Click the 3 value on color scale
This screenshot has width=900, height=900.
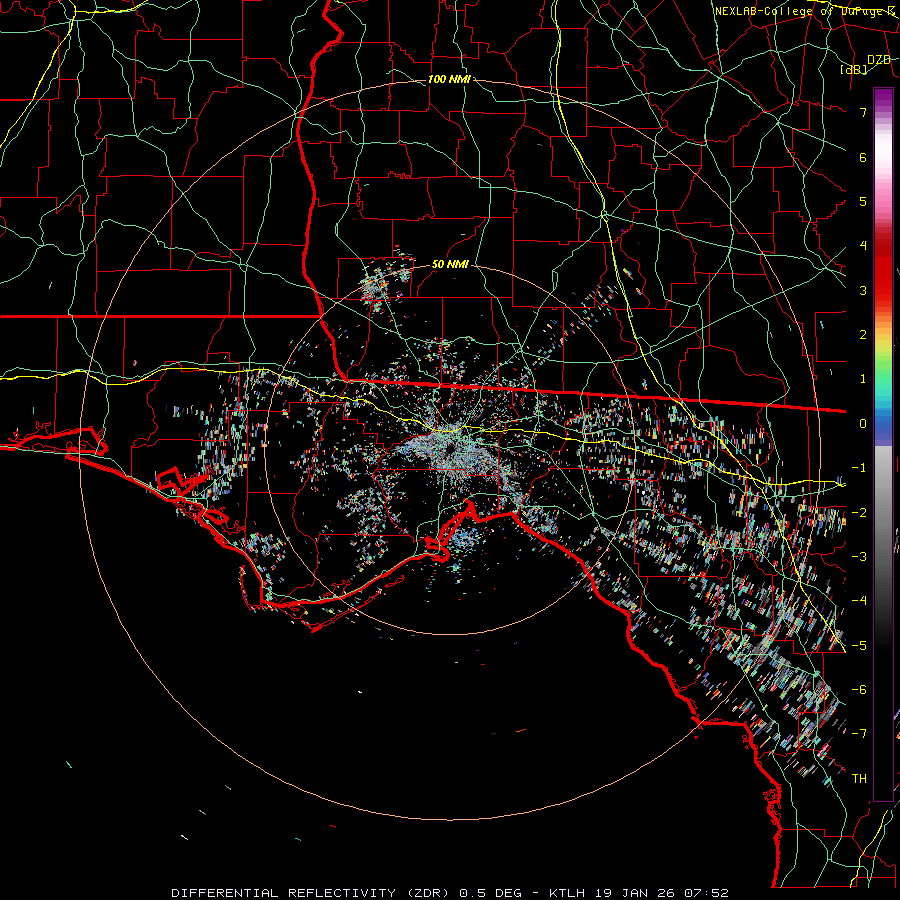coord(863,290)
